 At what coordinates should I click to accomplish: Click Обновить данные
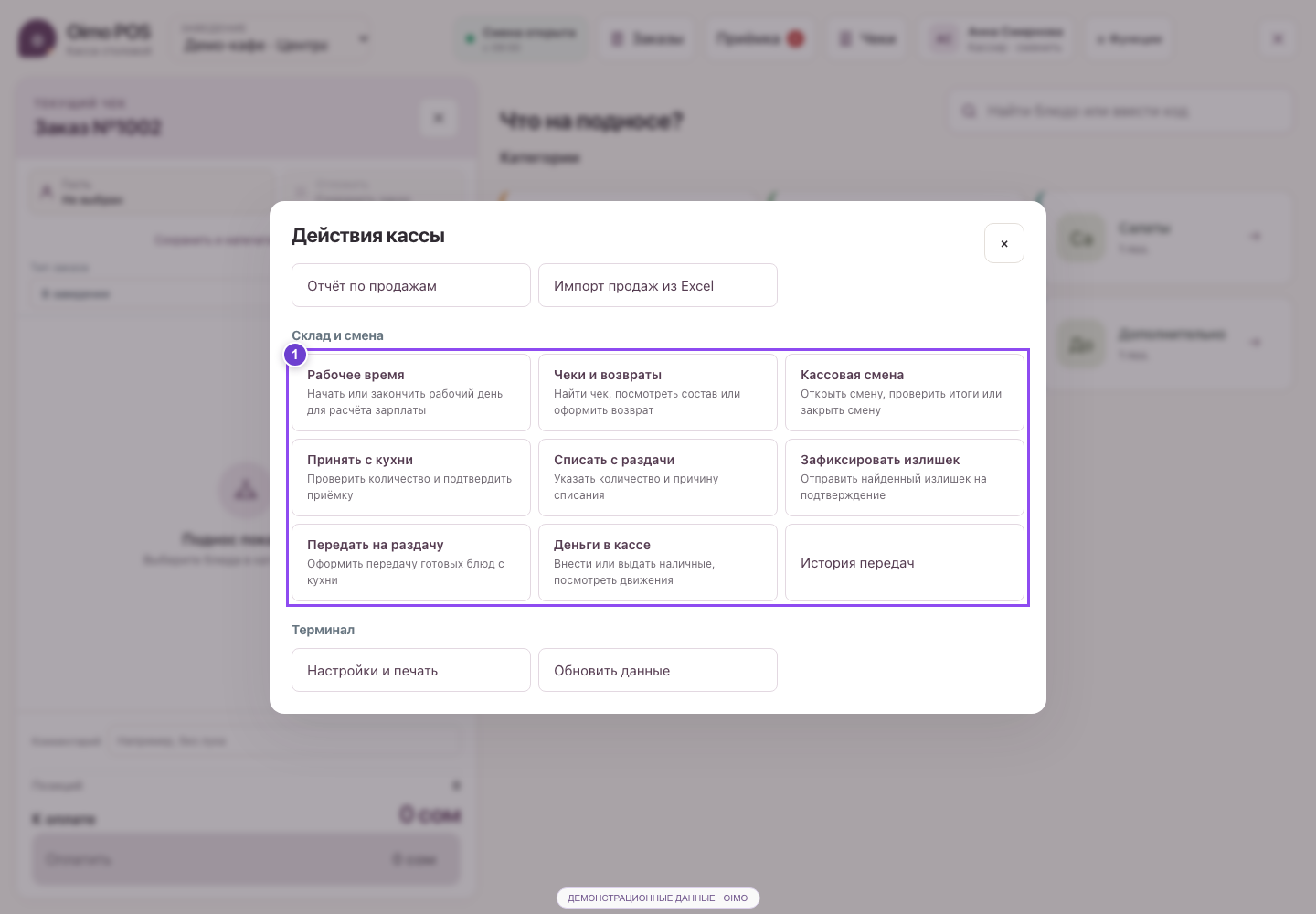pos(658,670)
